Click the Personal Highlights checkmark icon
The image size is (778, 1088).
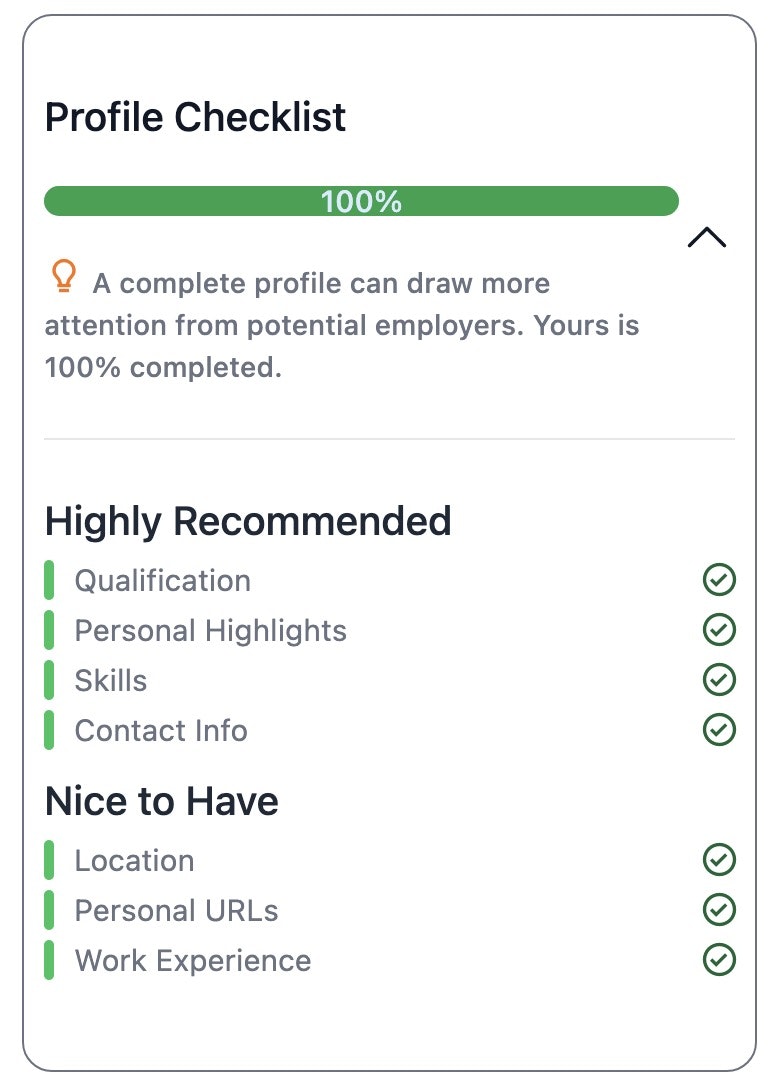point(719,629)
